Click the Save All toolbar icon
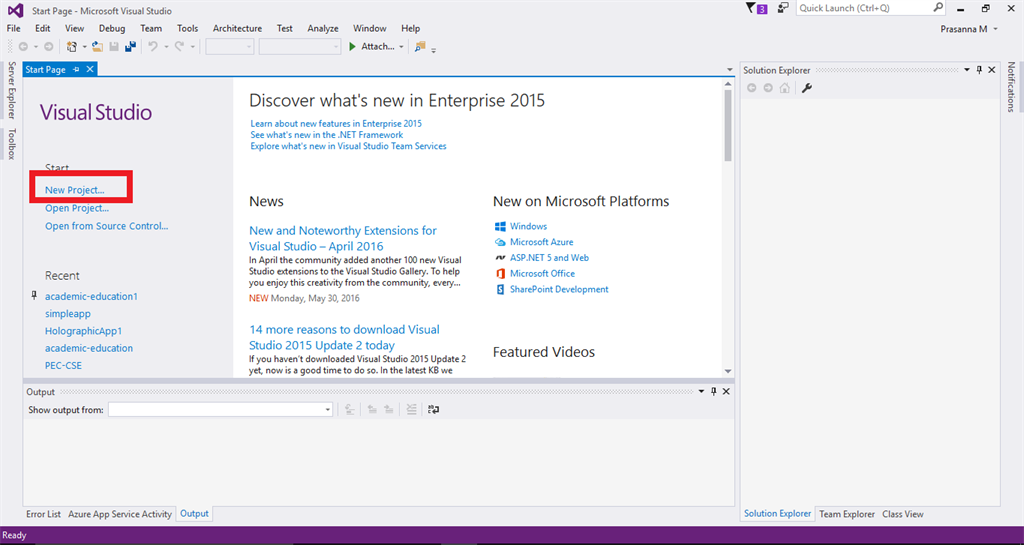1024x545 pixels. (x=130, y=46)
